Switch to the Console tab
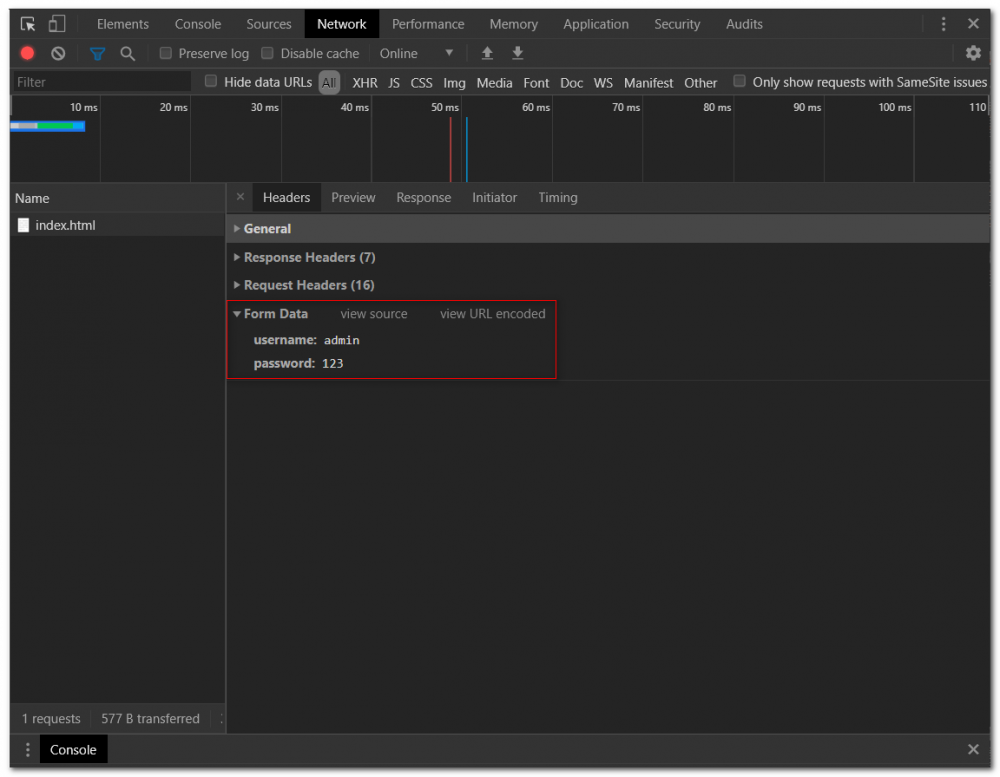This screenshot has width=1000, height=777. [x=198, y=24]
